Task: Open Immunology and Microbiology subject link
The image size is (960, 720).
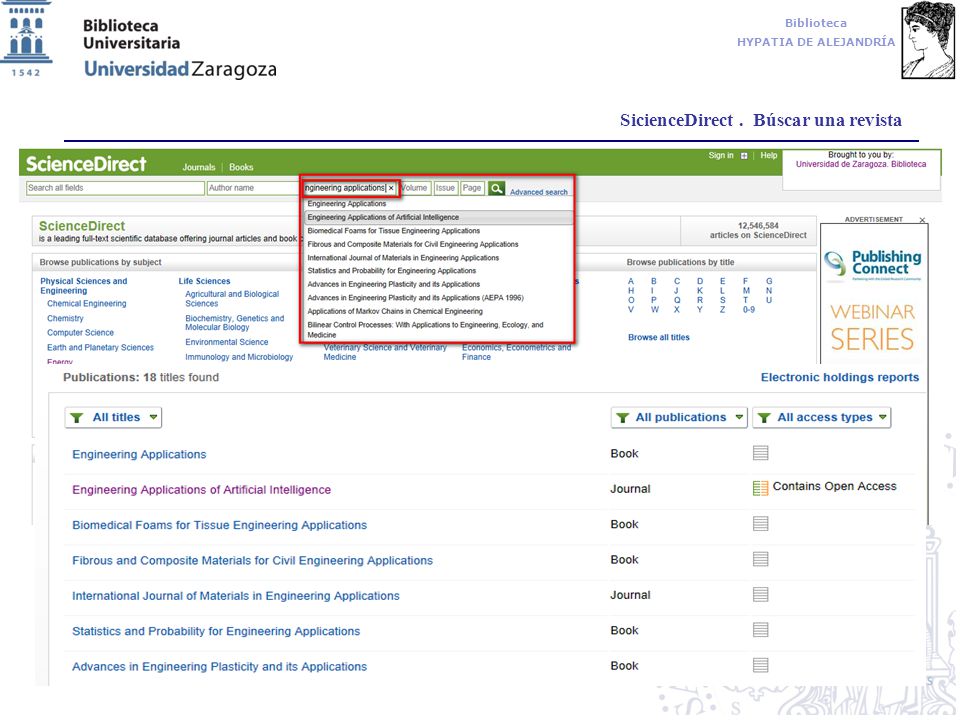Action: tap(239, 357)
